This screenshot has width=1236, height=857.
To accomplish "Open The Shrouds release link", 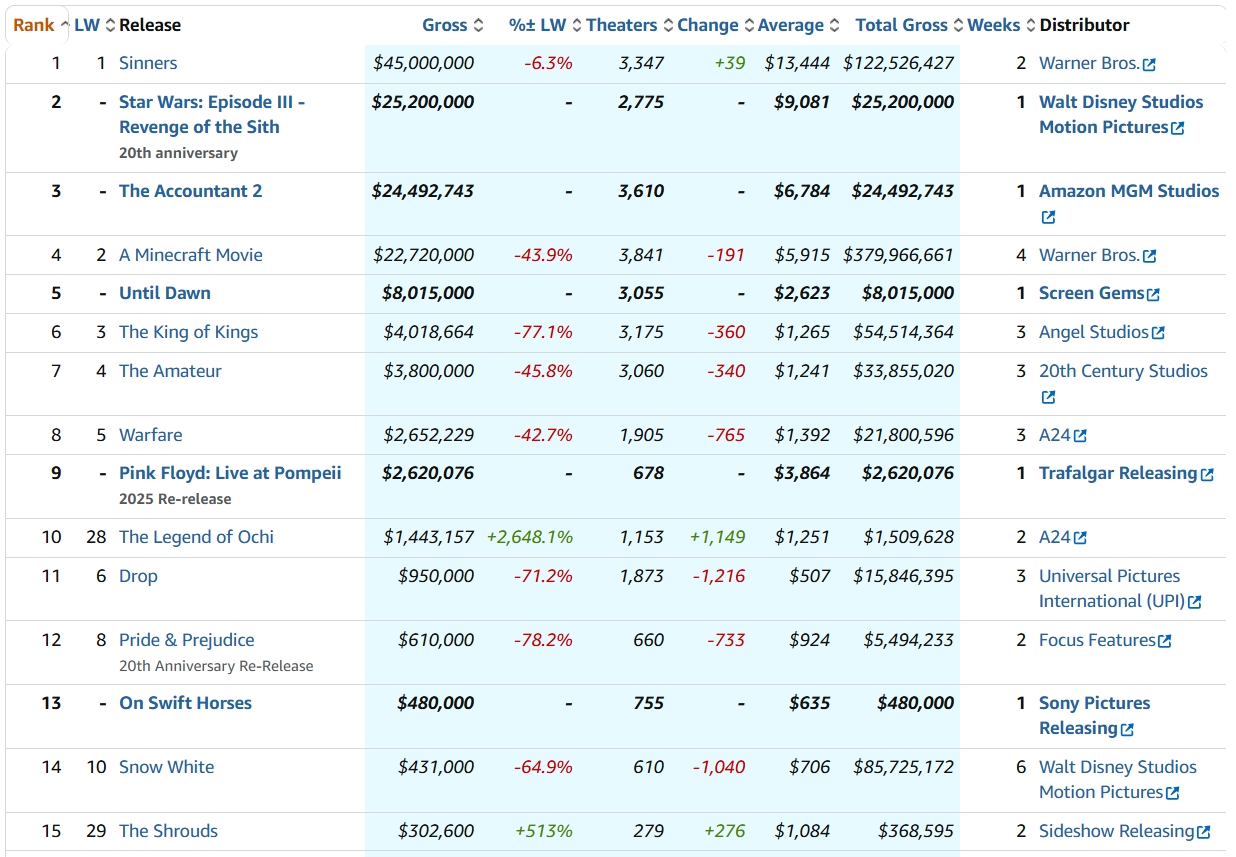I will click(168, 831).
